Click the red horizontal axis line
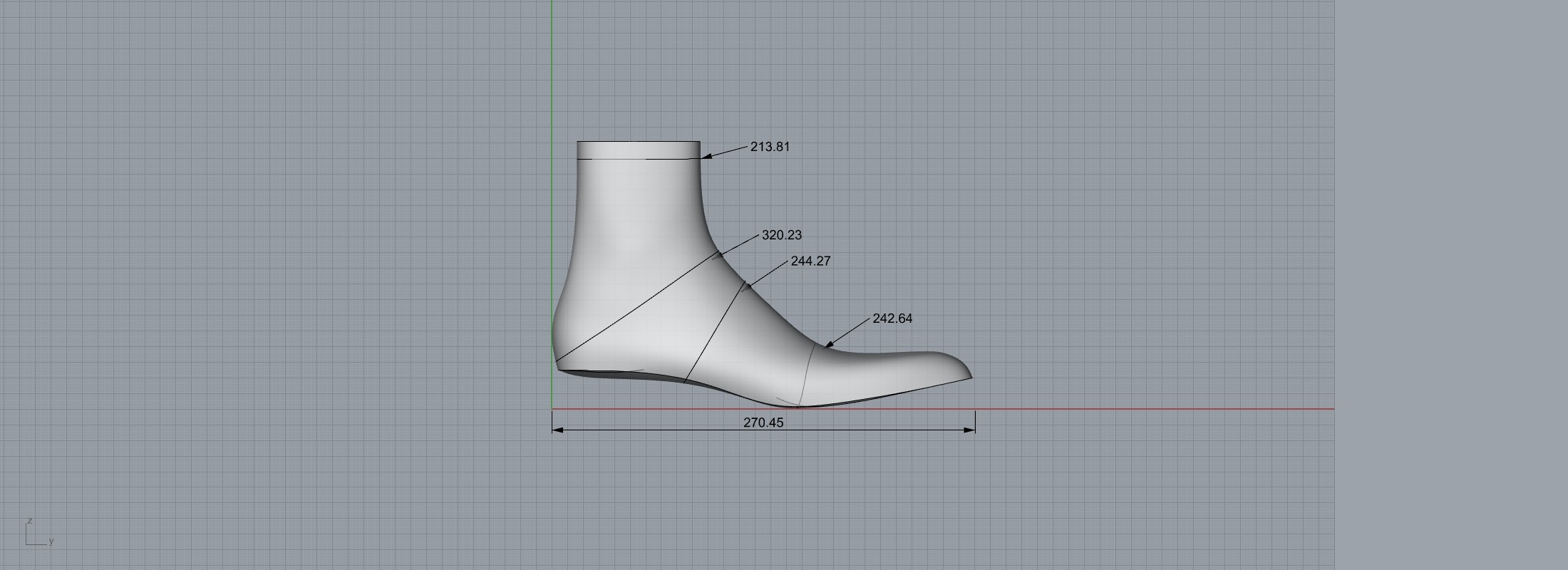This screenshot has height=570, width=1568. coord(1140,409)
